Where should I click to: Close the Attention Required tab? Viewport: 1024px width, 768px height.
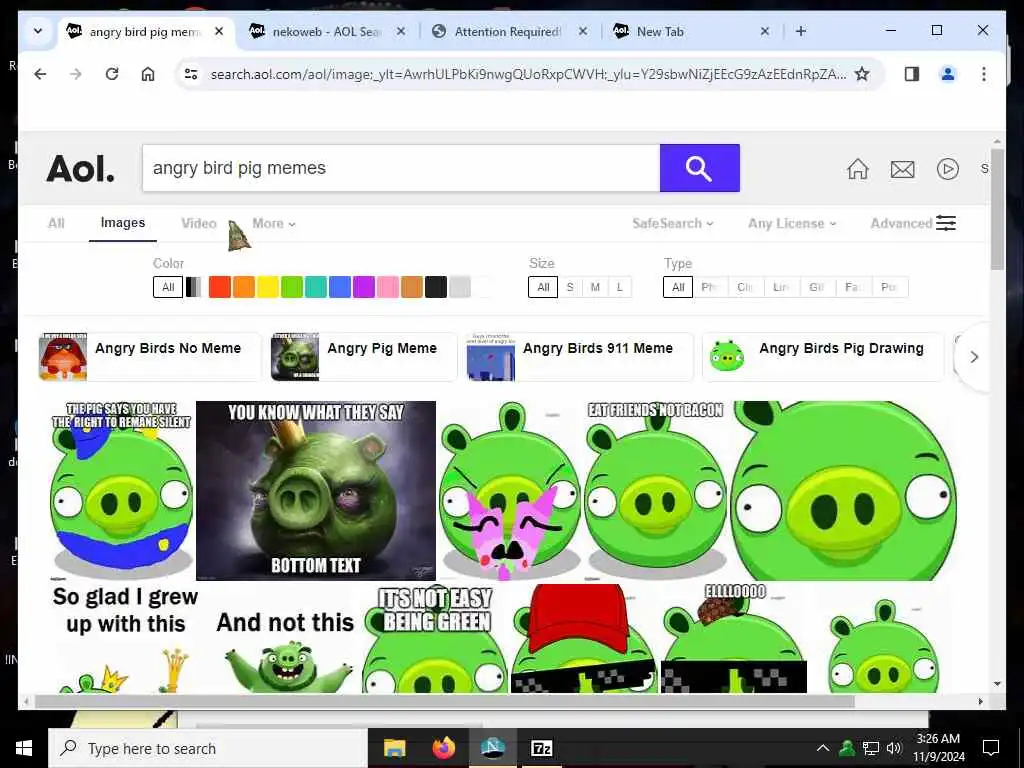click(583, 31)
